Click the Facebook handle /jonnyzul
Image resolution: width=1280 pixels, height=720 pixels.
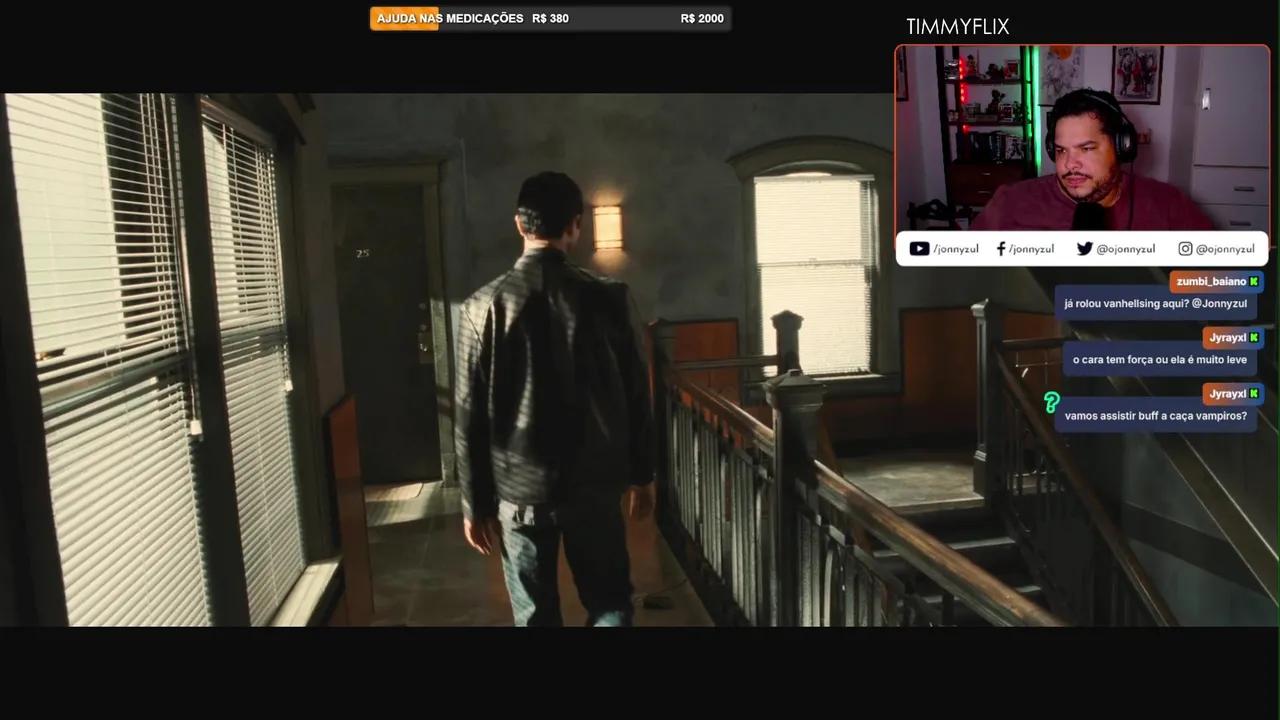pyautogui.click(x=1031, y=249)
